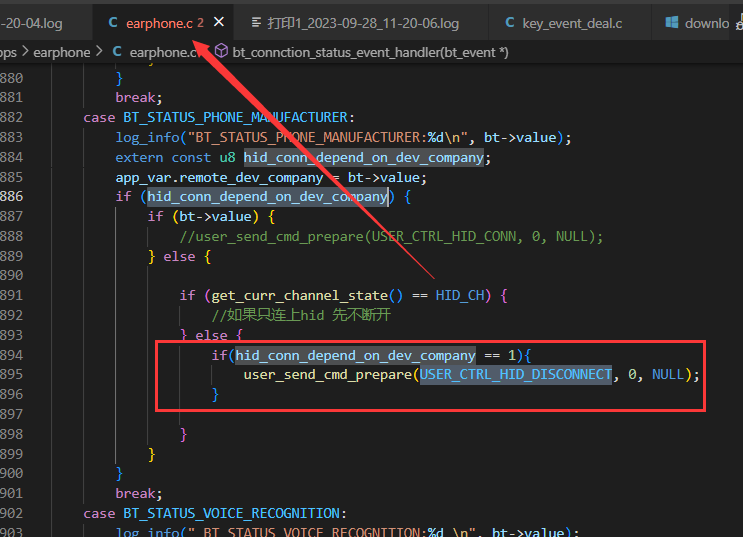Click 'break;' on line 881
Image resolution: width=743 pixels, height=537 pixels.
[139, 98]
